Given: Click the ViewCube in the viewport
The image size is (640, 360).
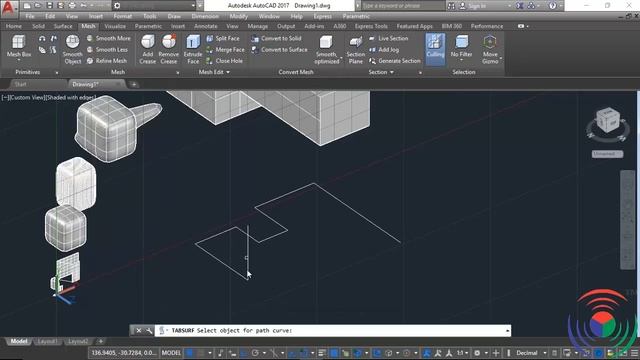Looking at the screenshot, I should point(607,120).
